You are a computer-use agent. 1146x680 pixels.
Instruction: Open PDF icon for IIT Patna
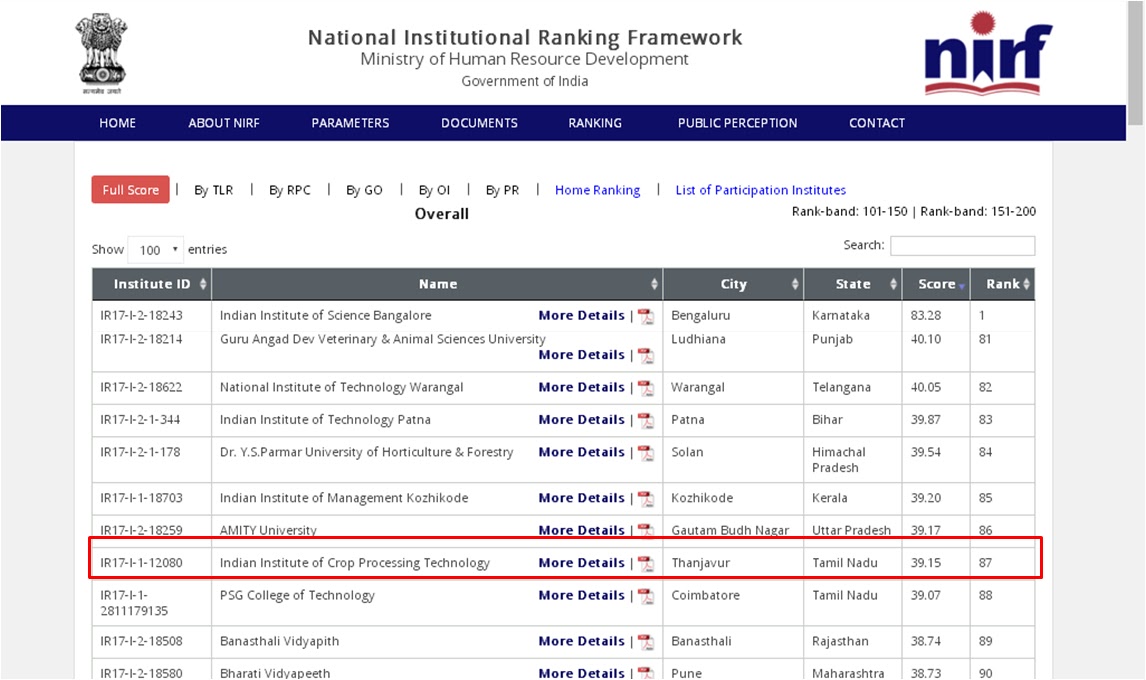click(x=646, y=420)
